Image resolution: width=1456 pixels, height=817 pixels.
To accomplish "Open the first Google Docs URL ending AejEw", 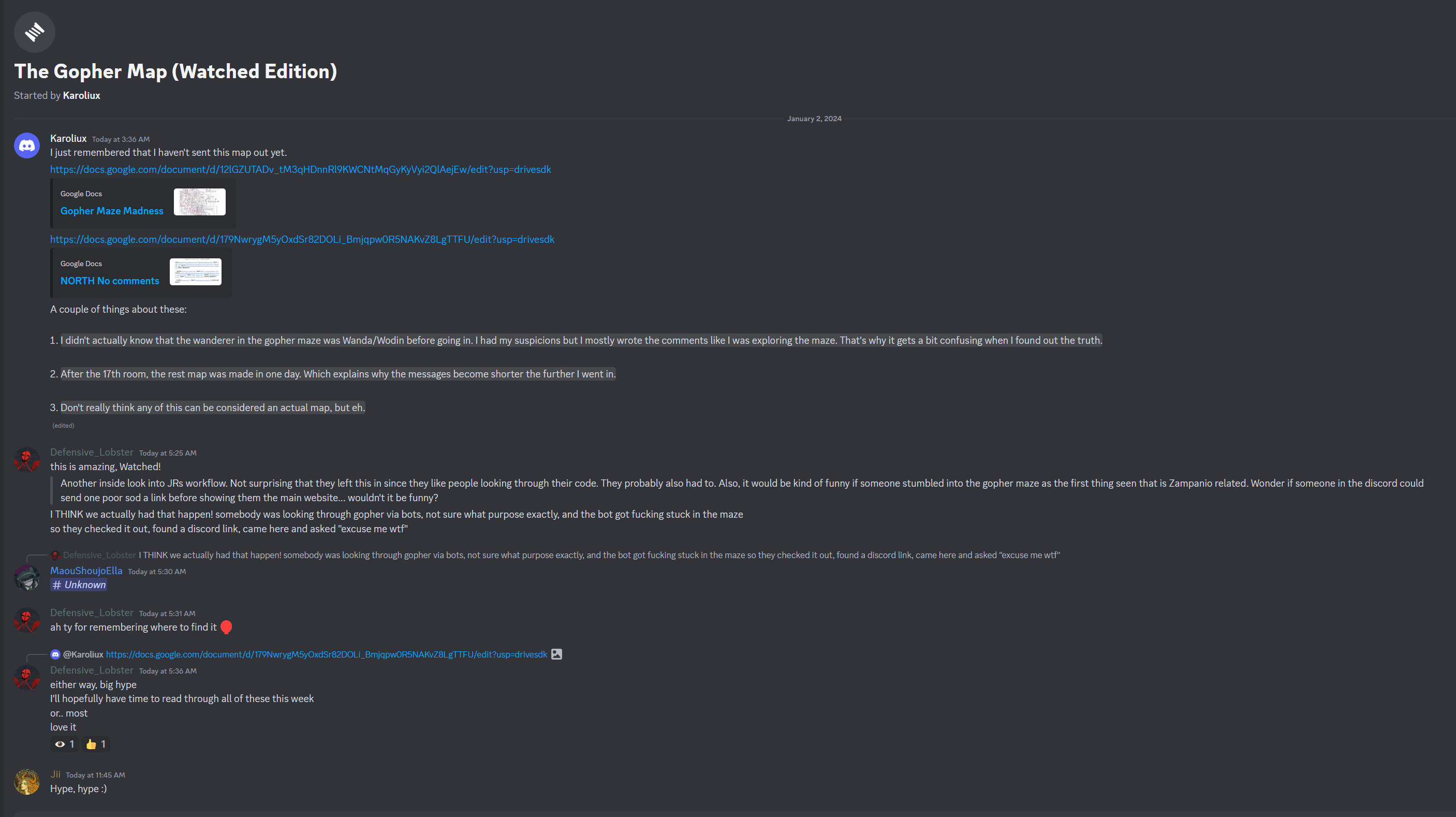I will pyautogui.click(x=300, y=170).
